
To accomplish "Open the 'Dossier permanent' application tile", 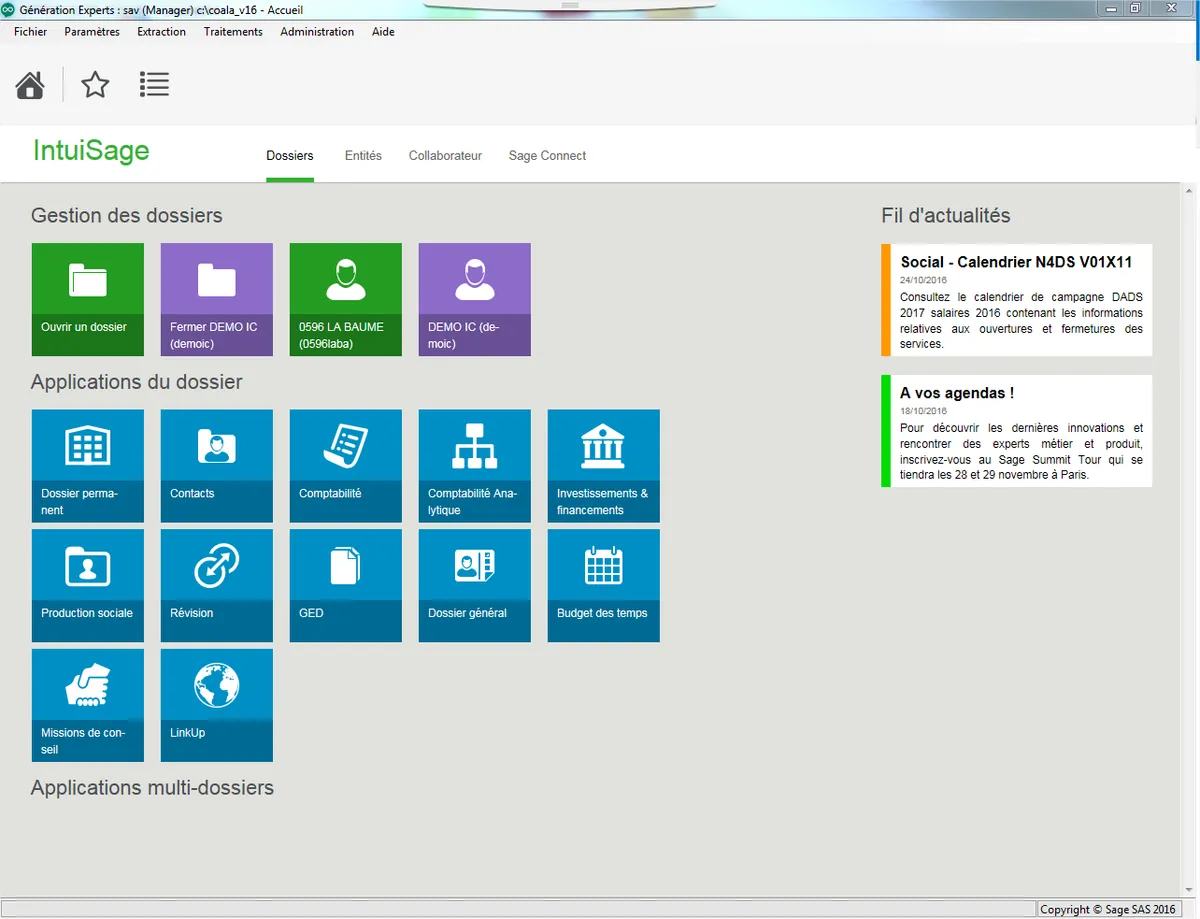I will 88,466.
